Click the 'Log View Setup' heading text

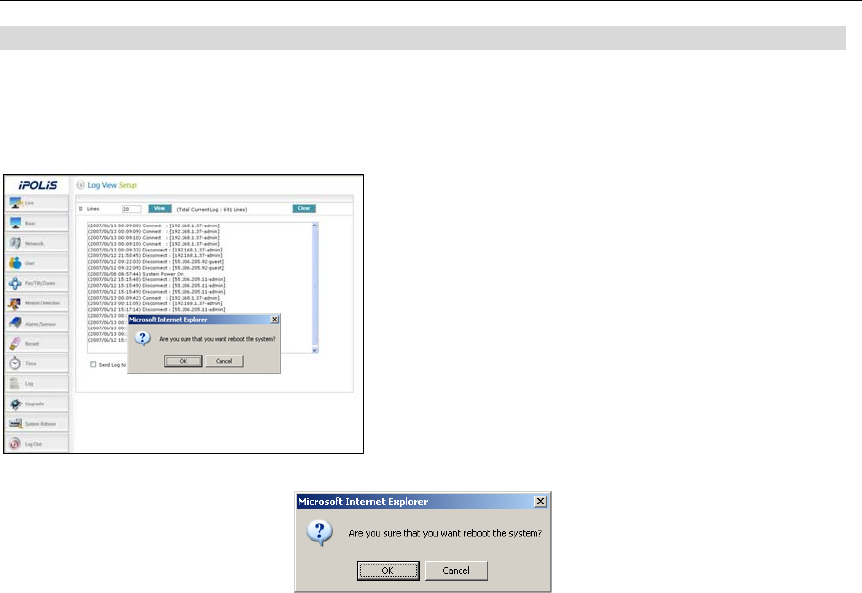[112, 185]
